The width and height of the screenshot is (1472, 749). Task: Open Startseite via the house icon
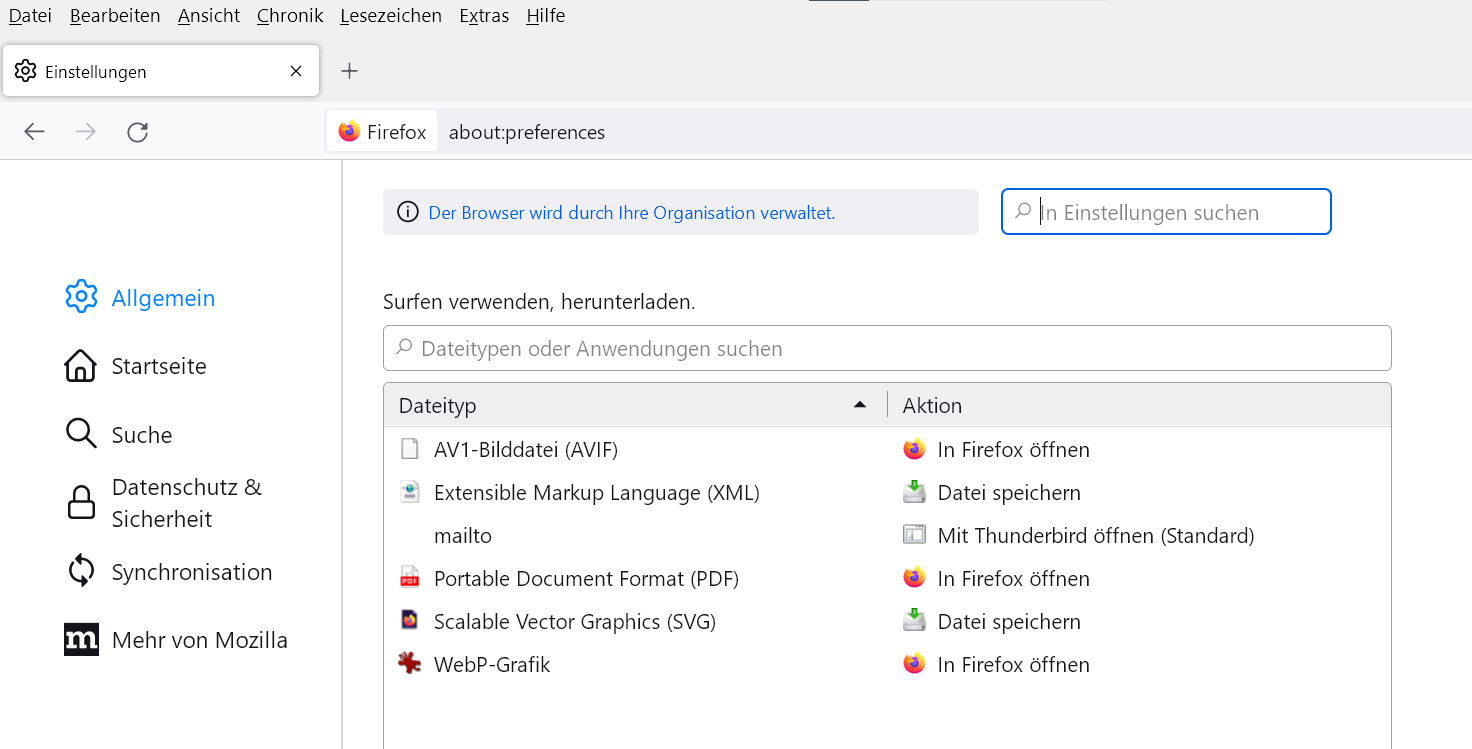coord(81,366)
